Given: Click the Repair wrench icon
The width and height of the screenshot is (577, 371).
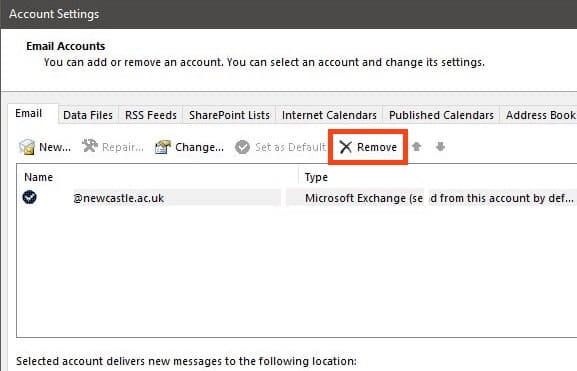Looking at the screenshot, I should pos(89,146).
